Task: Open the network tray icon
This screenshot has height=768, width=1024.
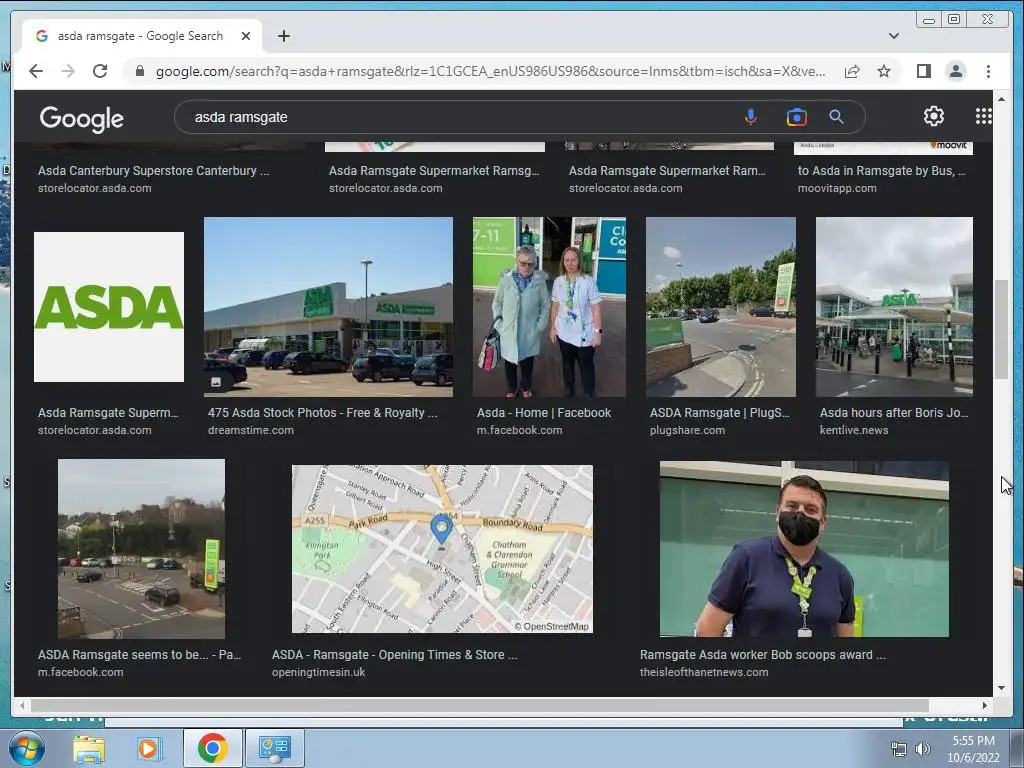Action: (x=899, y=749)
